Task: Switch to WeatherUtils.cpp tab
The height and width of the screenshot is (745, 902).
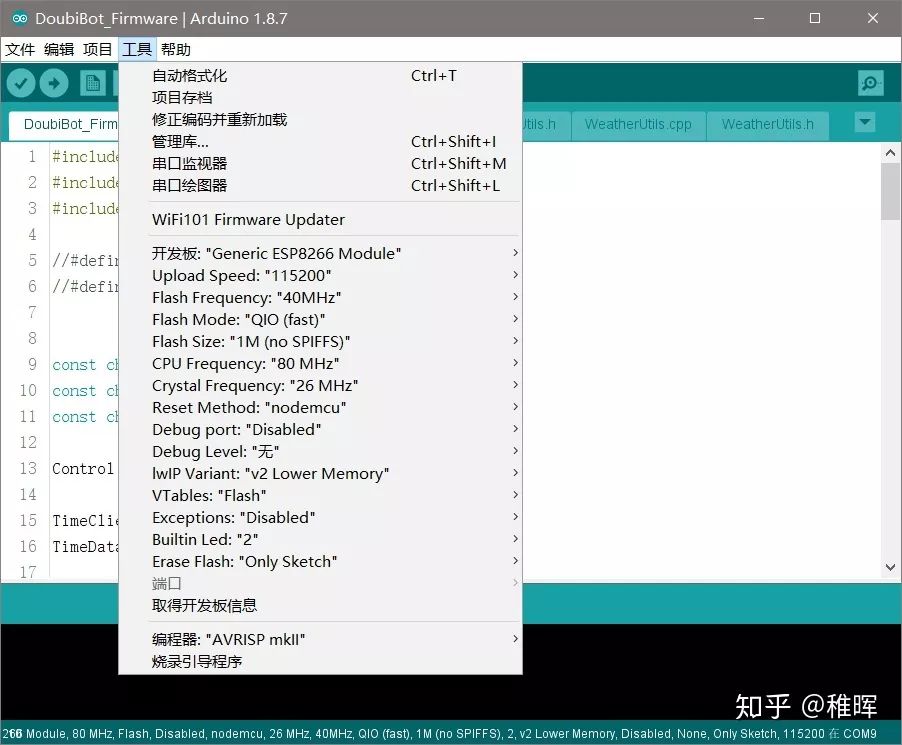Action: click(x=638, y=124)
